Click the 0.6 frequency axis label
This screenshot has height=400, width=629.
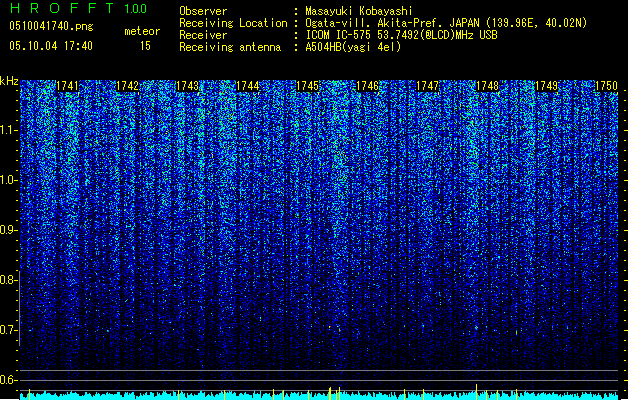(x=7, y=380)
